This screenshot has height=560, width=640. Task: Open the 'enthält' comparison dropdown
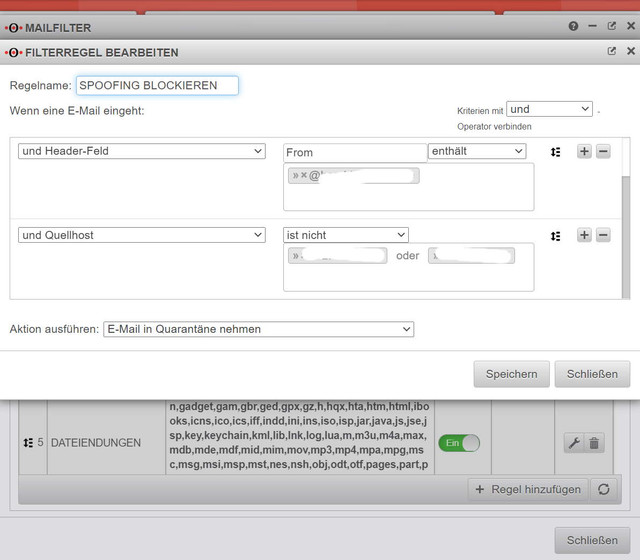[477, 151]
